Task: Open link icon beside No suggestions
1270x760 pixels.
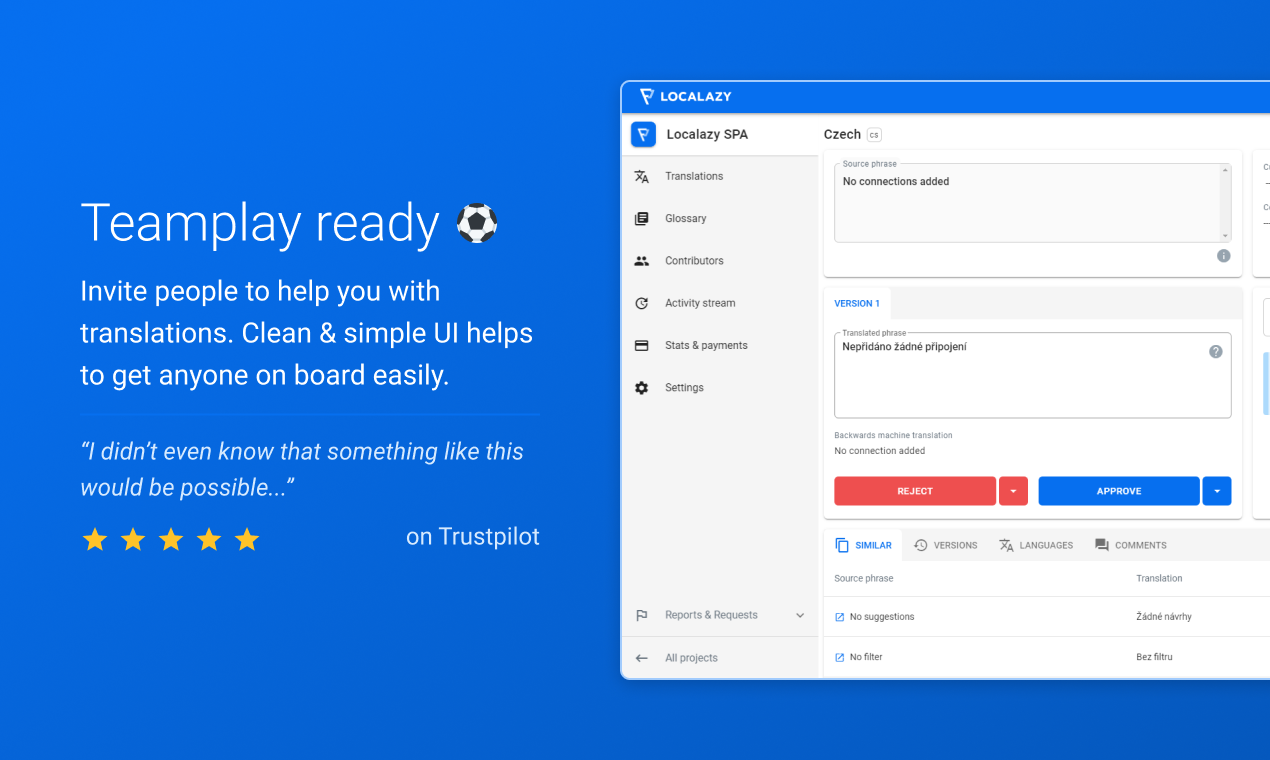Action: tap(840, 617)
